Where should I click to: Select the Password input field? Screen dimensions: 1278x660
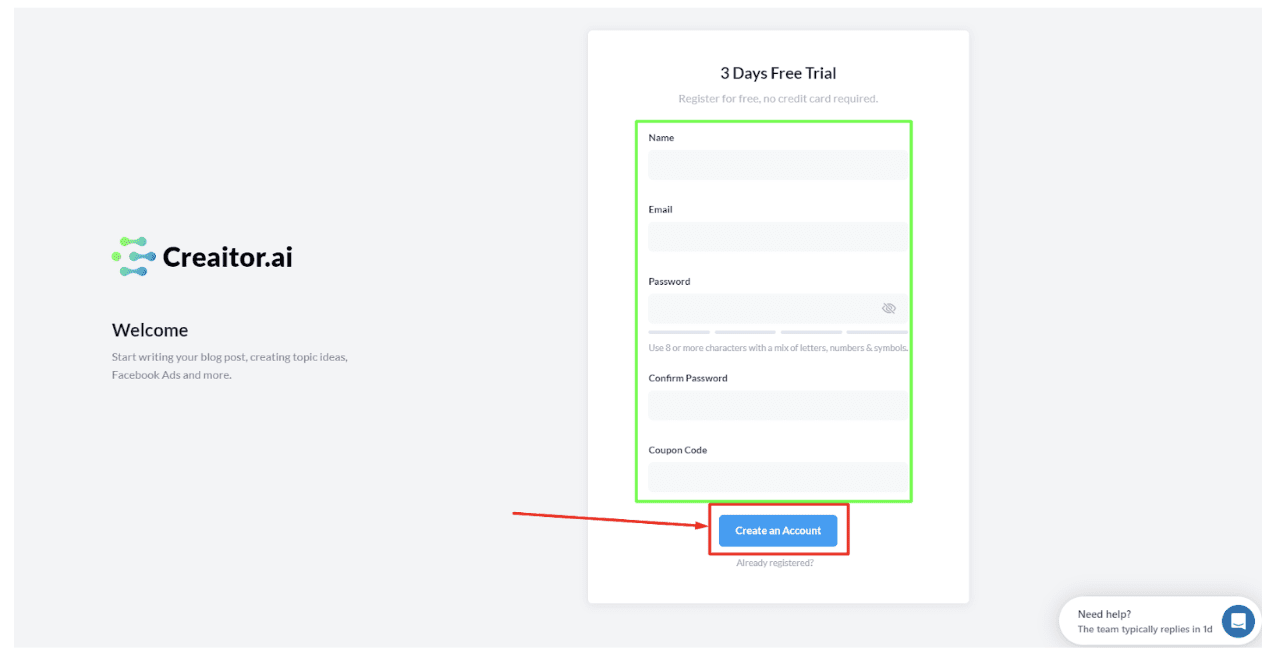[762, 308]
